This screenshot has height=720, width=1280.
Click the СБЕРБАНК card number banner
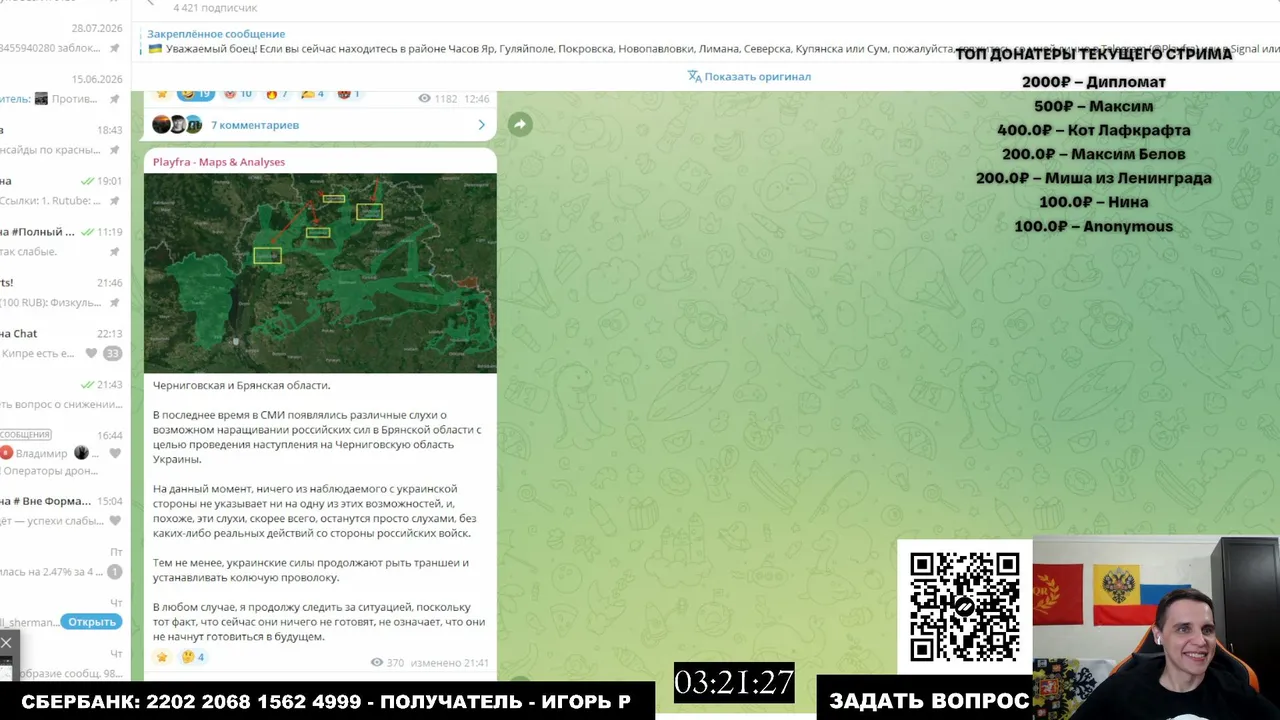click(326, 701)
